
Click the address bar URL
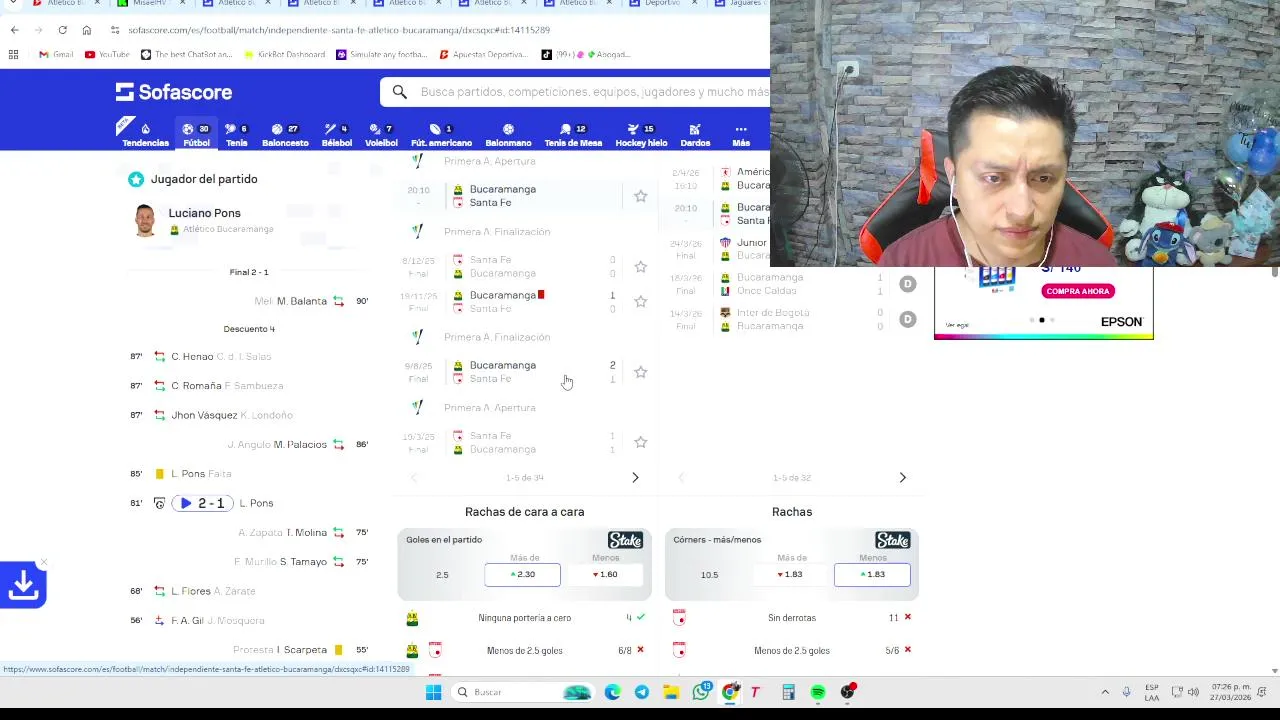click(x=339, y=30)
